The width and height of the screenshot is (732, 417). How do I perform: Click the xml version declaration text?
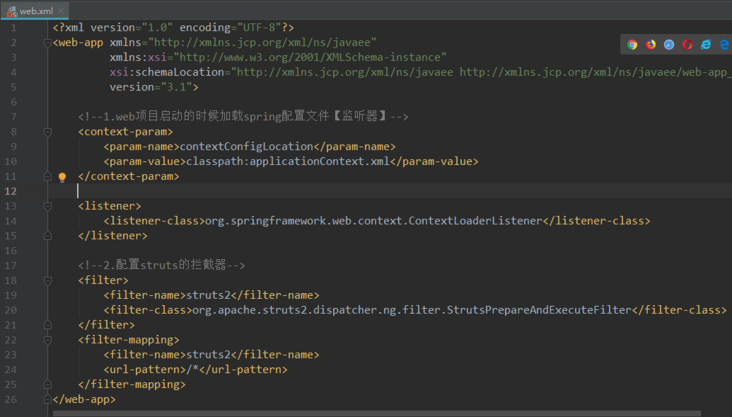point(173,28)
